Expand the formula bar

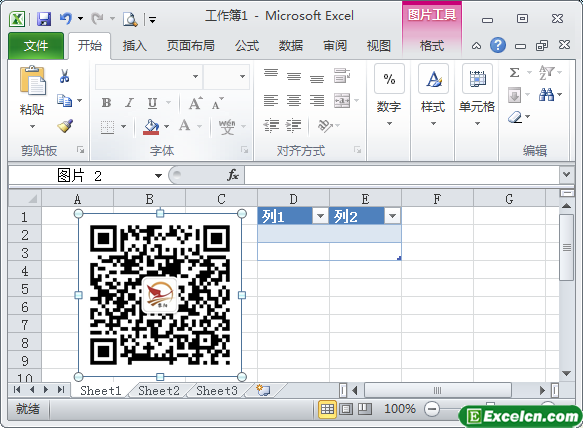tap(566, 174)
